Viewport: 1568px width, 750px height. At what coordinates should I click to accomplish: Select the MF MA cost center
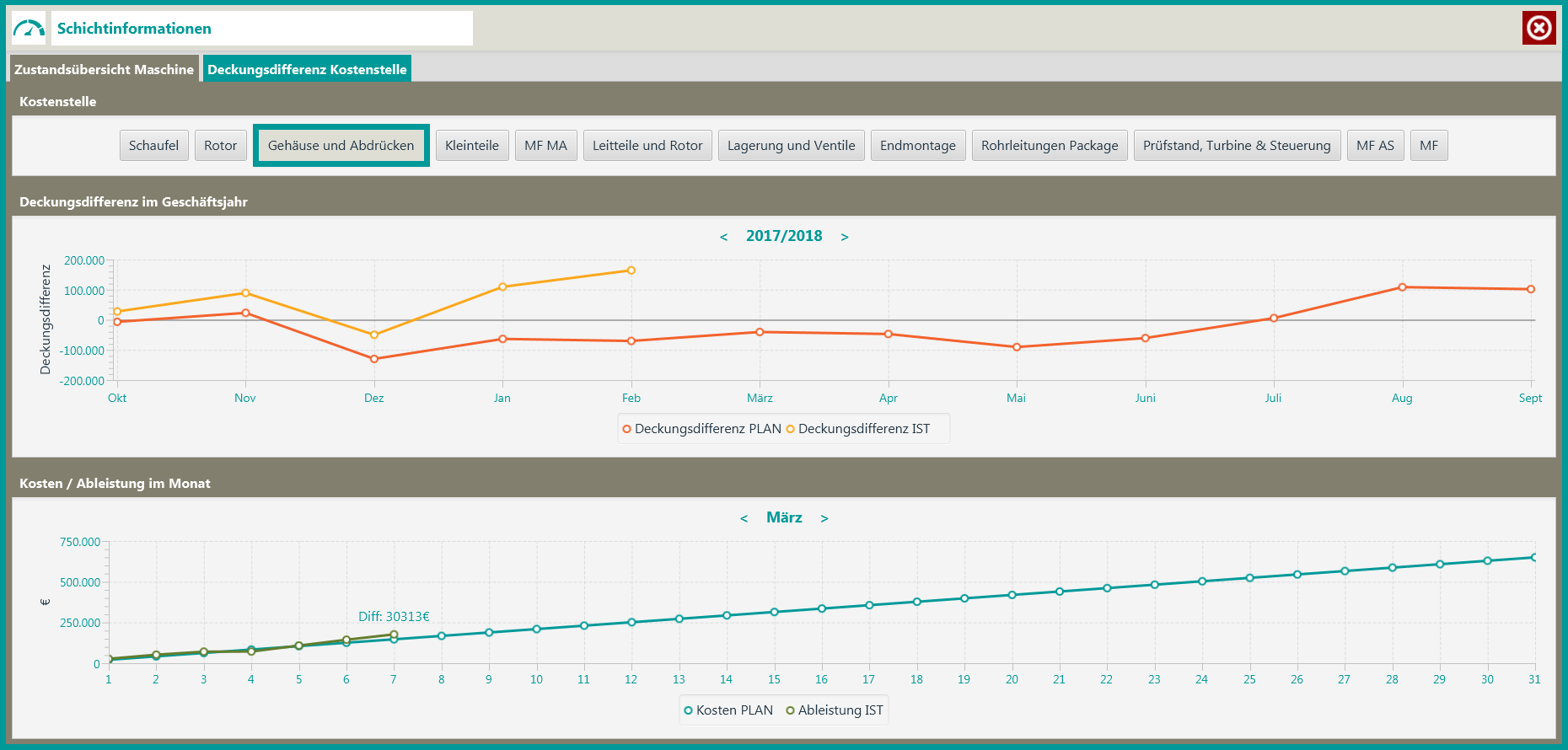(x=545, y=146)
